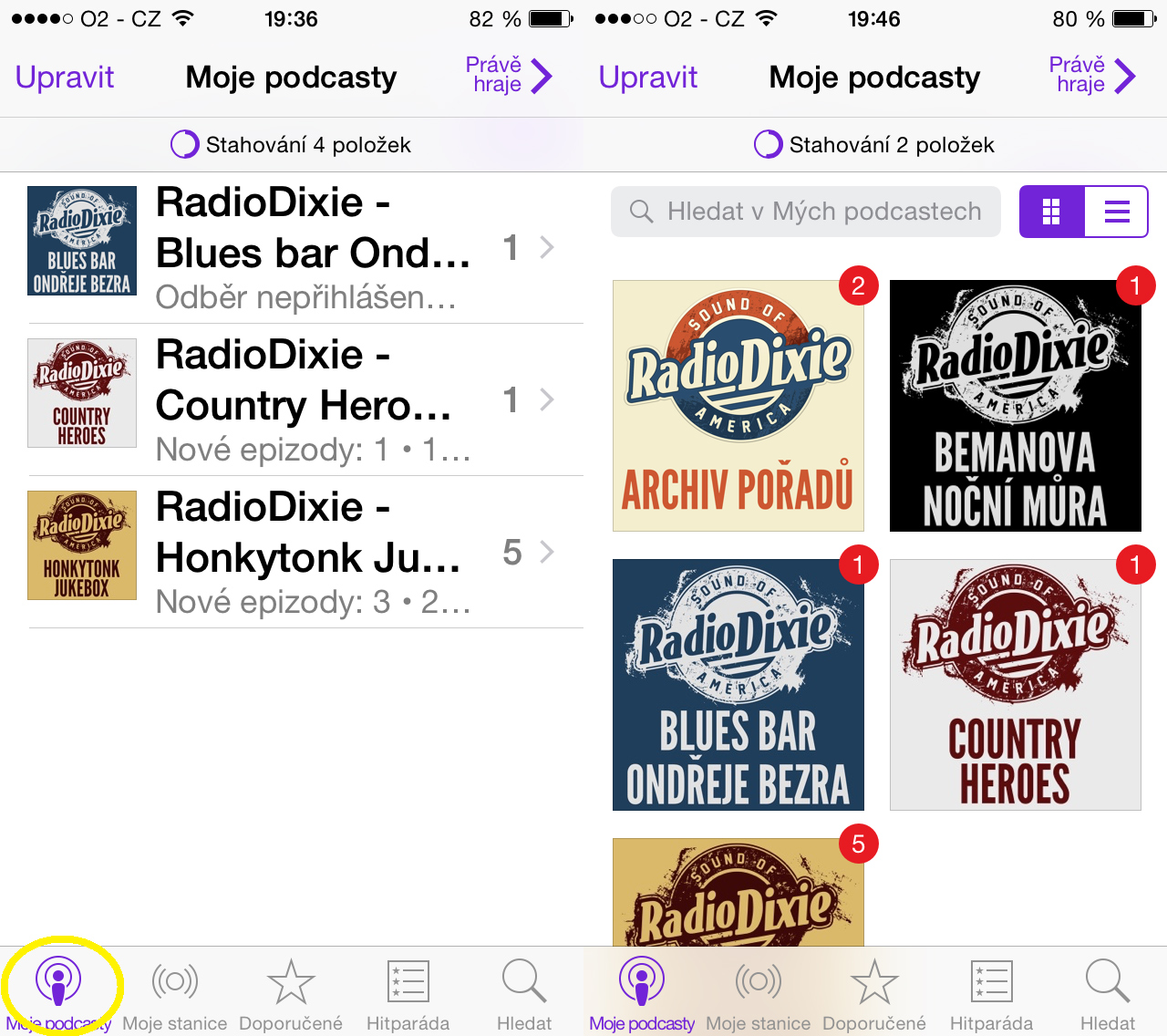Open Doporučené star tab in right screen
Image resolution: width=1167 pixels, height=1036 pixels.
tap(874, 996)
